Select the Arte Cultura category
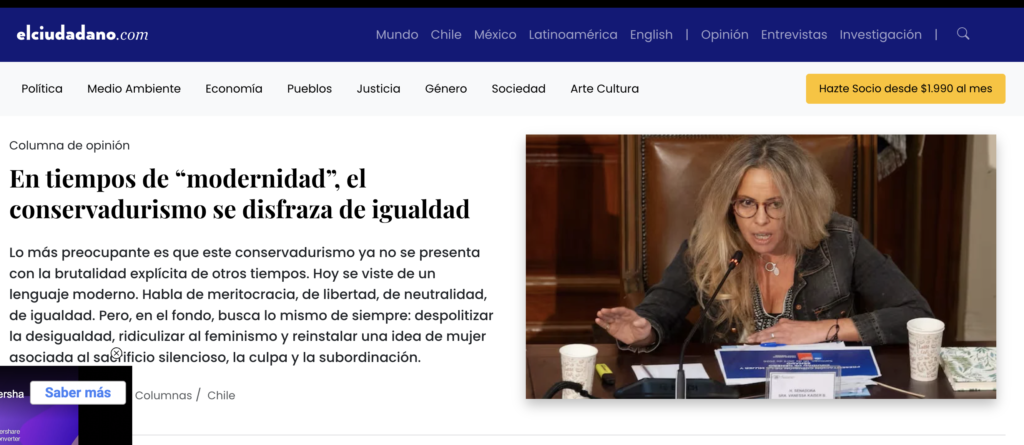1024x445 pixels. click(604, 89)
